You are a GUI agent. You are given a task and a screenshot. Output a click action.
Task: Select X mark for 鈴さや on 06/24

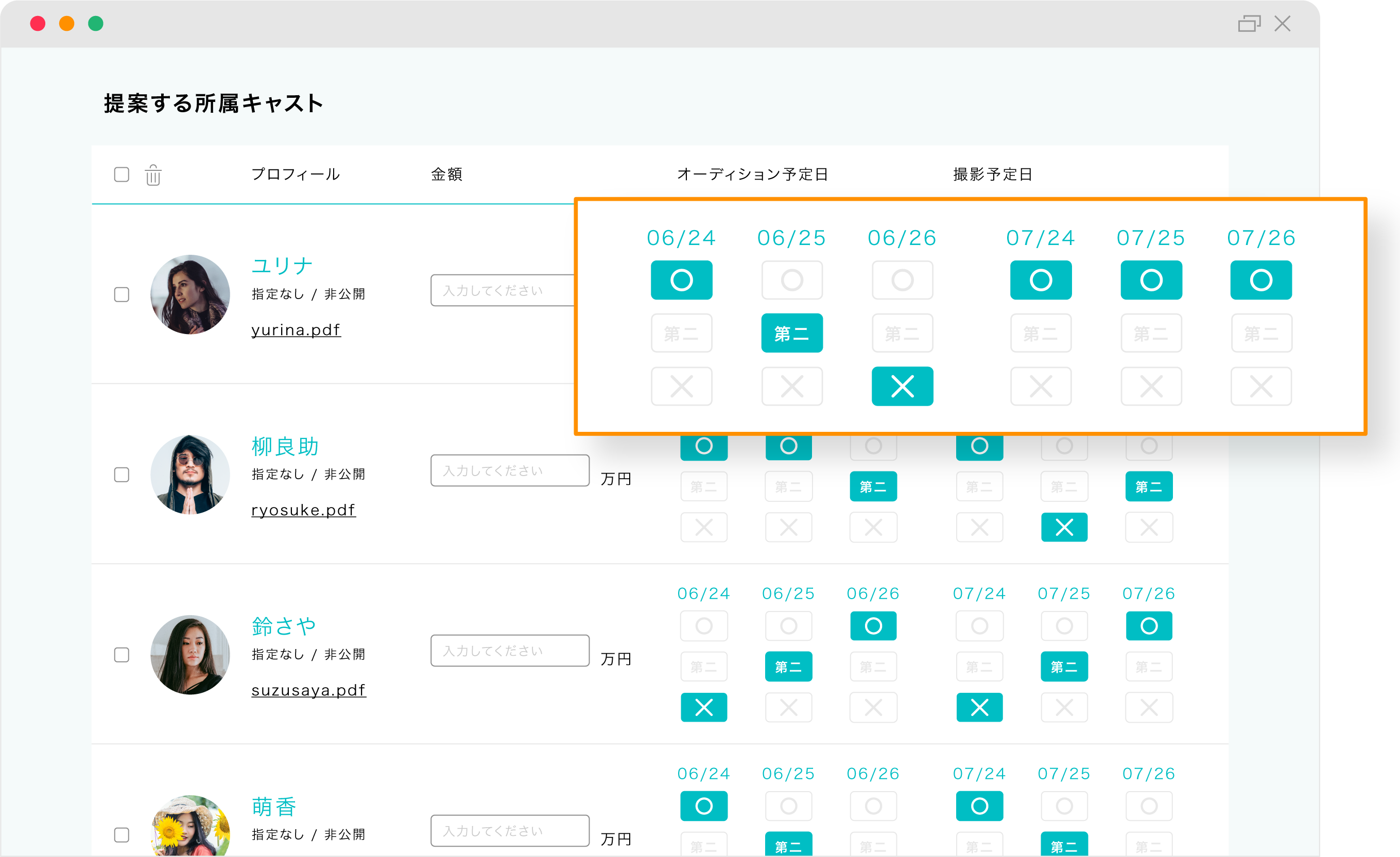point(704,707)
